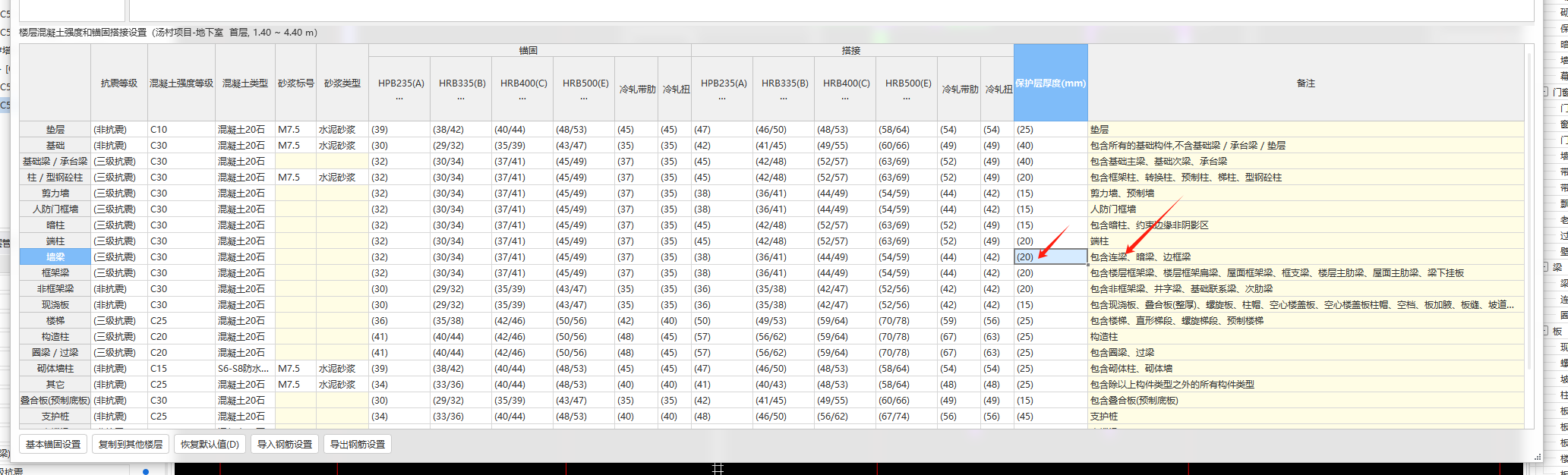Select the 楼梯 row header
This screenshot has width=1568, height=475.
[55, 321]
